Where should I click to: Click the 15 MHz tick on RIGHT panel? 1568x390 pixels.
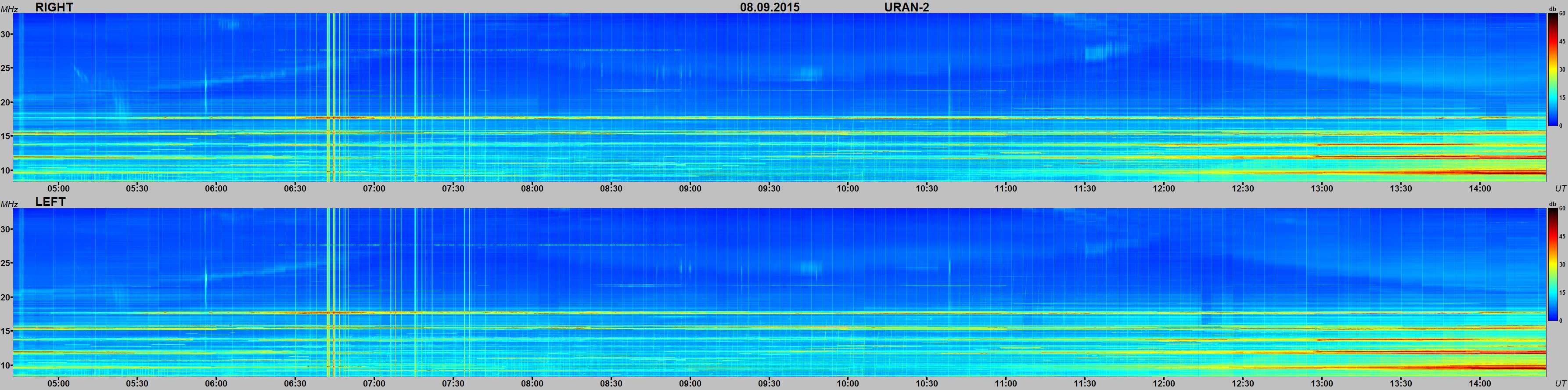click(x=5, y=137)
